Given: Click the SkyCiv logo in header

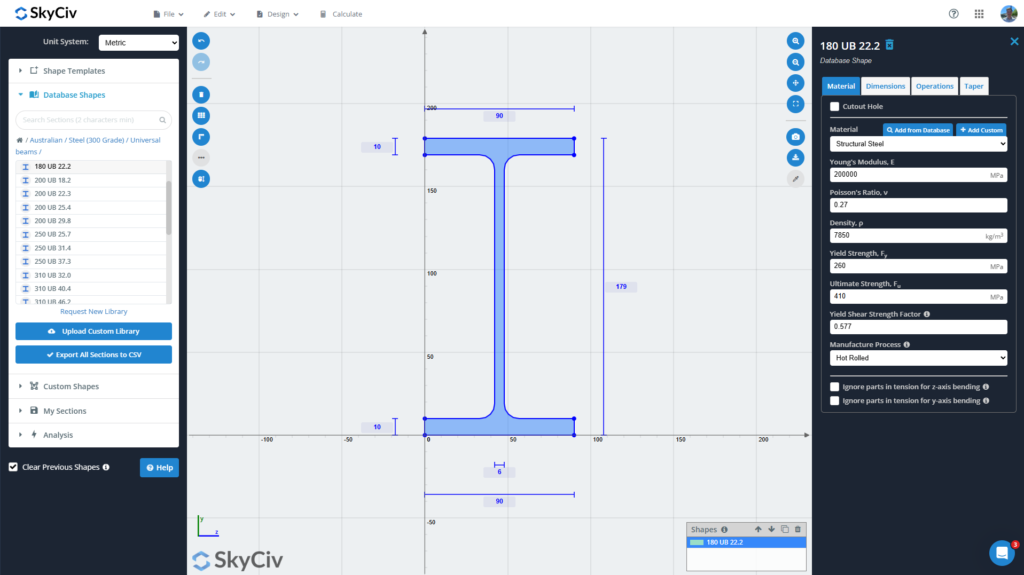Looking at the screenshot, I should (x=46, y=13).
